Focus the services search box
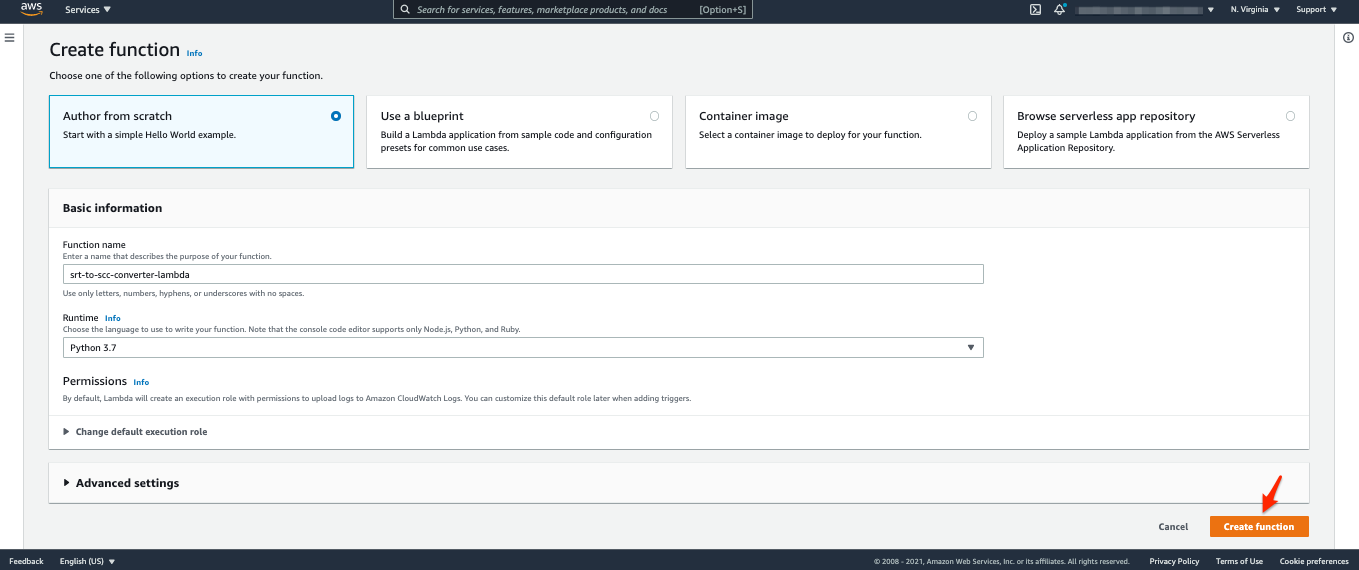The image size is (1359, 570). (x=572, y=10)
